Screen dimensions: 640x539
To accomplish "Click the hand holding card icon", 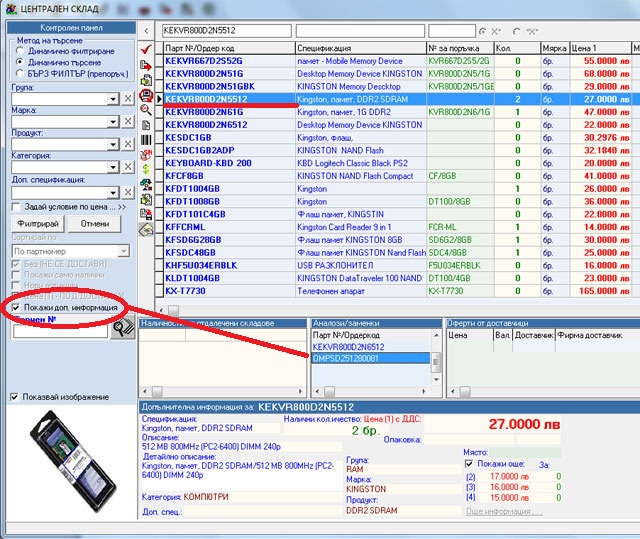I will (x=146, y=230).
